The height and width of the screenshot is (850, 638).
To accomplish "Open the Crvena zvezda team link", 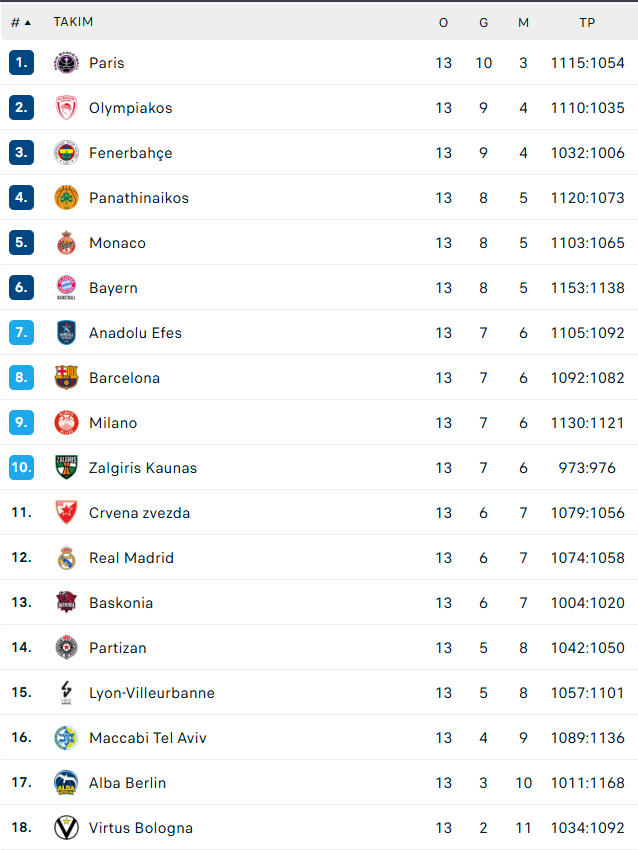I will [x=139, y=513].
